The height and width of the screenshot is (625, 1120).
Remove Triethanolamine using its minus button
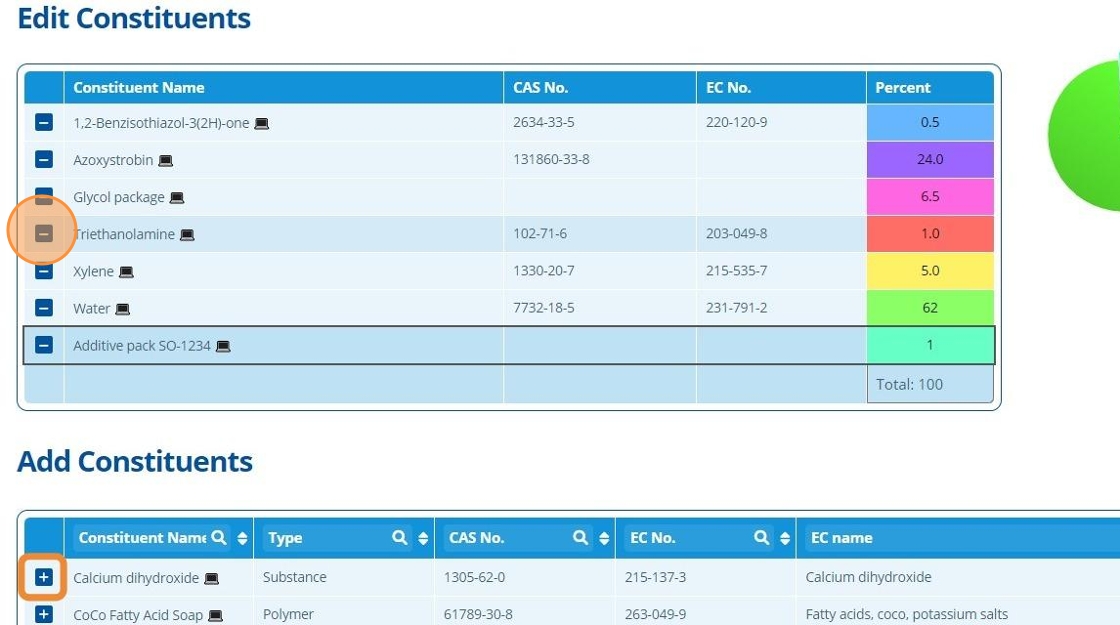pyautogui.click(x=44, y=234)
